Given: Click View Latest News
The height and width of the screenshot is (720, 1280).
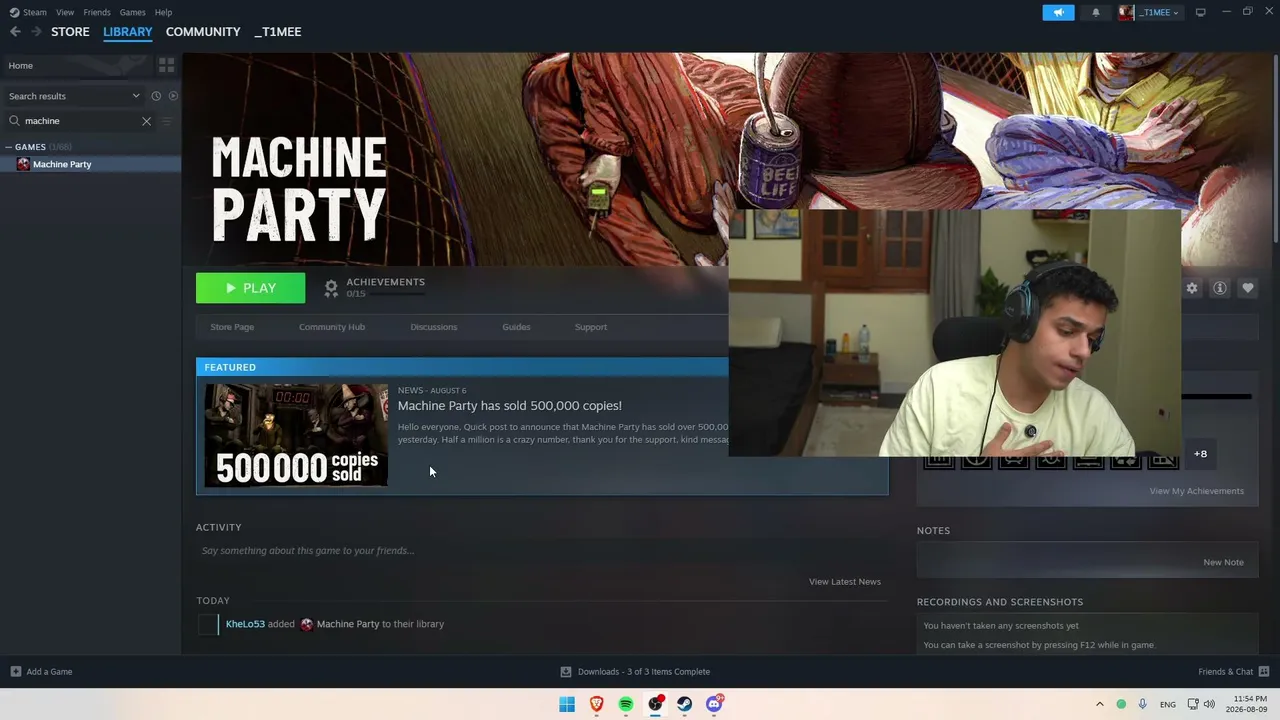Looking at the screenshot, I should [845, 582].
